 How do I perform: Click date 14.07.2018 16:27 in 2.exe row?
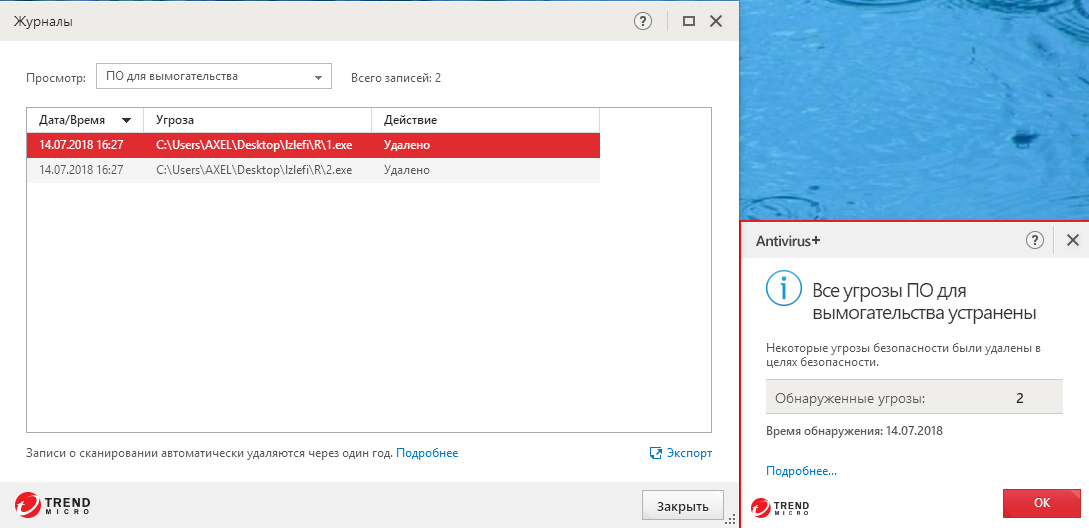coord(81,170)
